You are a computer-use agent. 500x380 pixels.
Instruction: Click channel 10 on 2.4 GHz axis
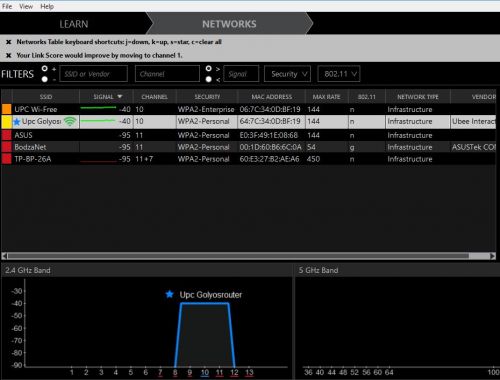(205, 372)
